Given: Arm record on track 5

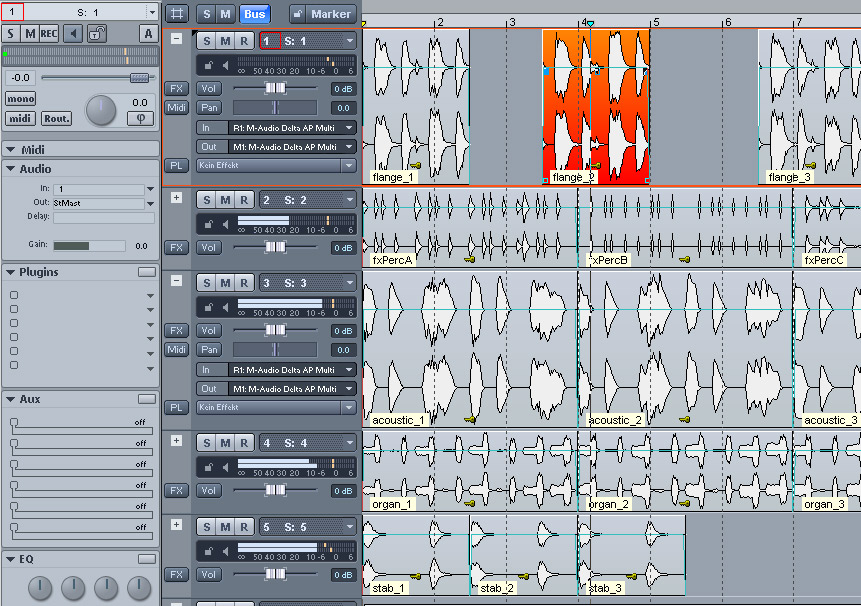Looking at the screenshot, I should [x=243, y=527].
